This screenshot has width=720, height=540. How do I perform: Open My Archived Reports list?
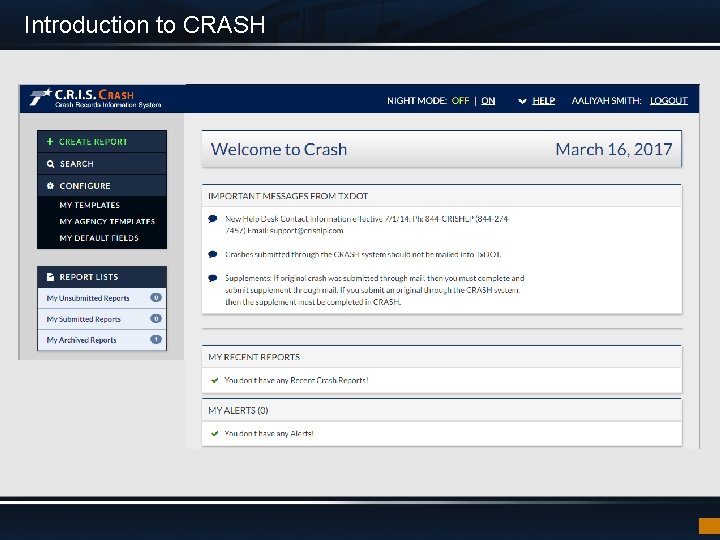pyautogui.click(x=102, y=340)
